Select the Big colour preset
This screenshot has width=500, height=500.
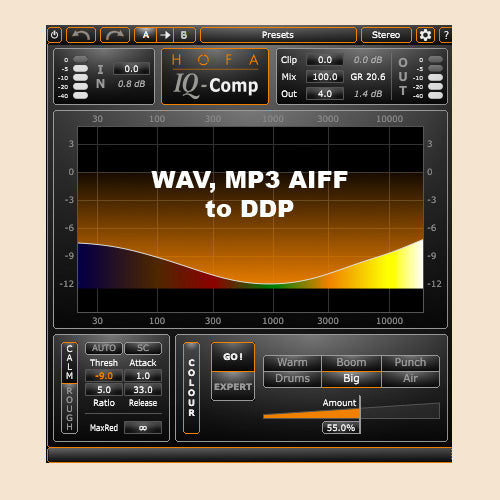[351, 379]
